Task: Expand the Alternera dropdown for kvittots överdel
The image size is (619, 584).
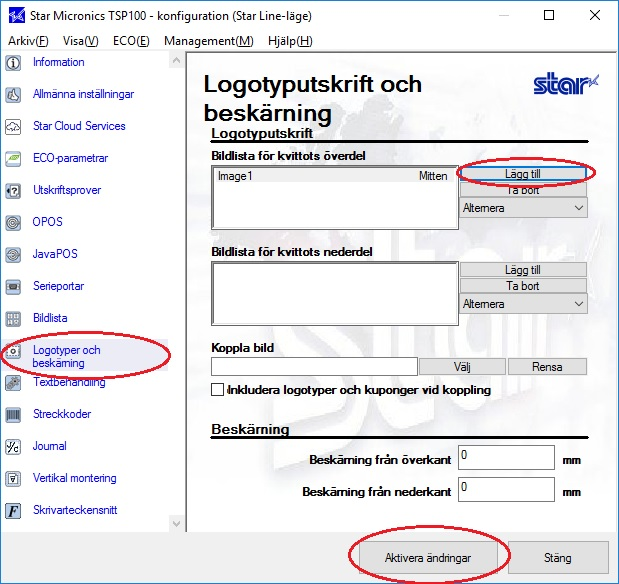Action: tap(523, 208)
